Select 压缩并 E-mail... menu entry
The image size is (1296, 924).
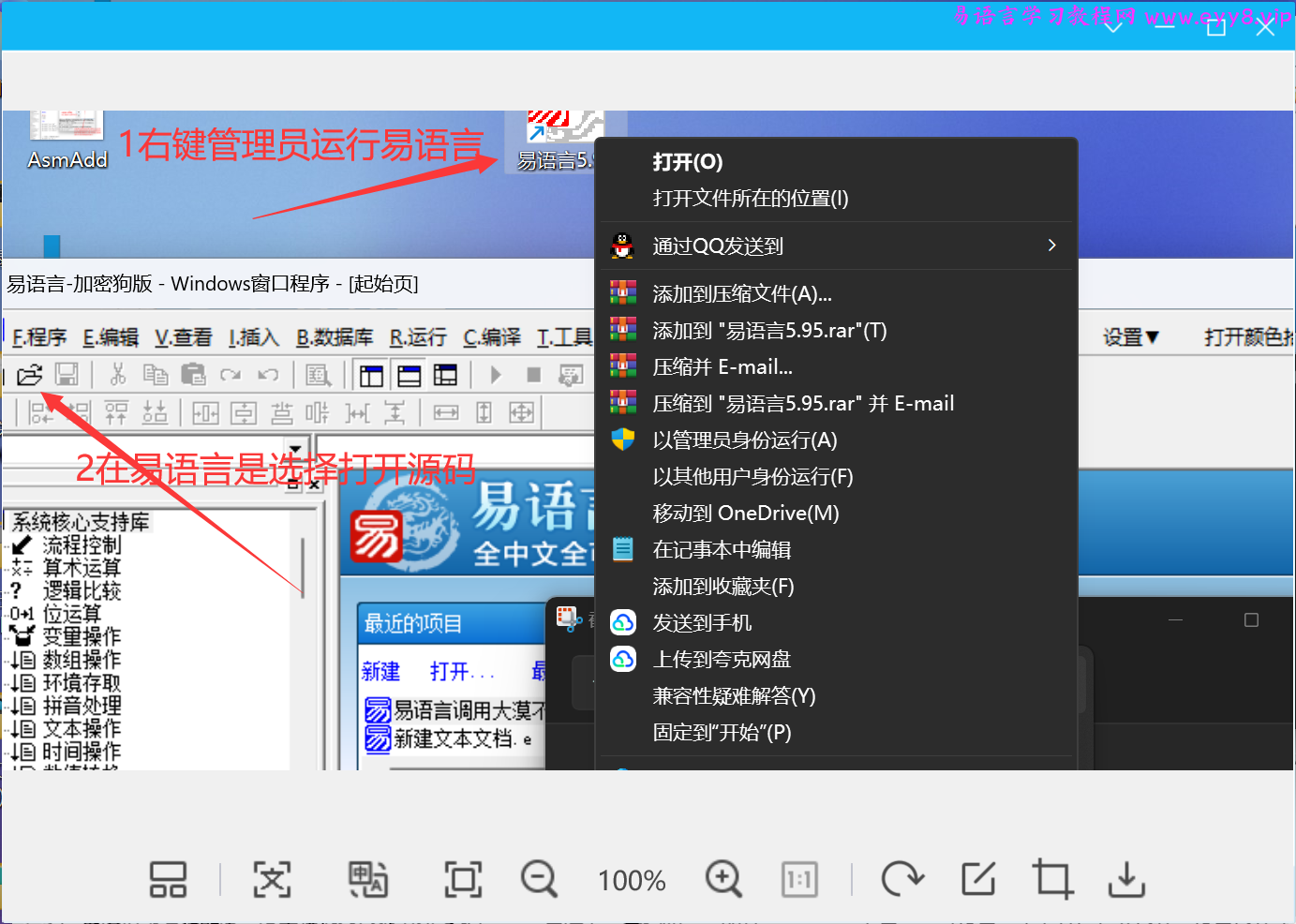pos(836,367)
